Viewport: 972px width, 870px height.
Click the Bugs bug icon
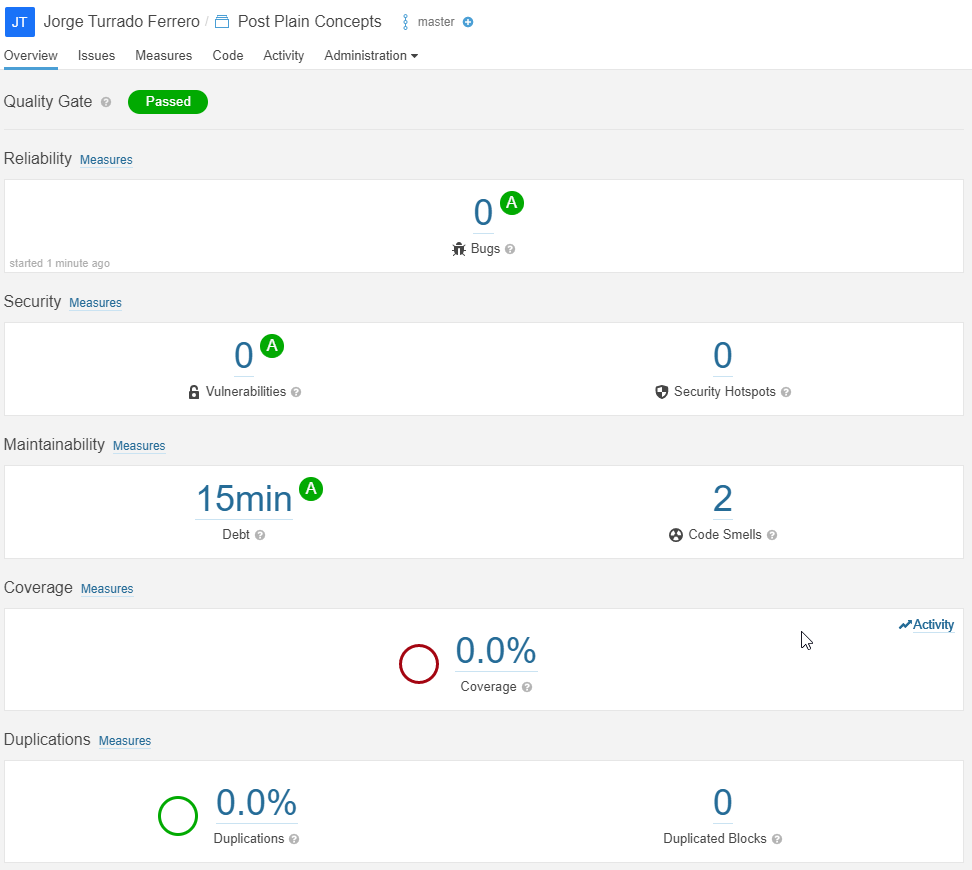pyautogui.click(x=458, y=248)
